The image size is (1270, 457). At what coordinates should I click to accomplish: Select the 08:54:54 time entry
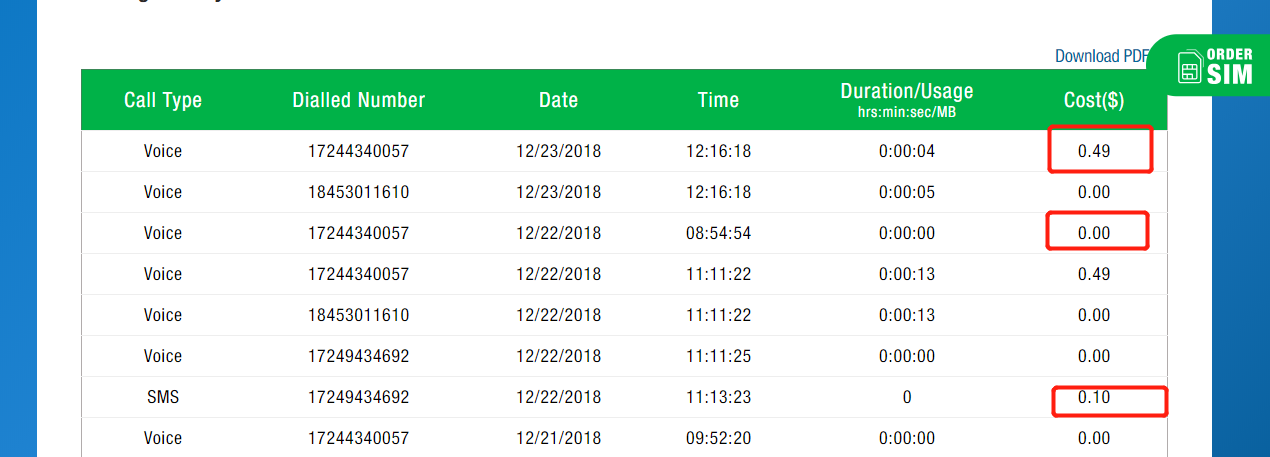[718, 233]
